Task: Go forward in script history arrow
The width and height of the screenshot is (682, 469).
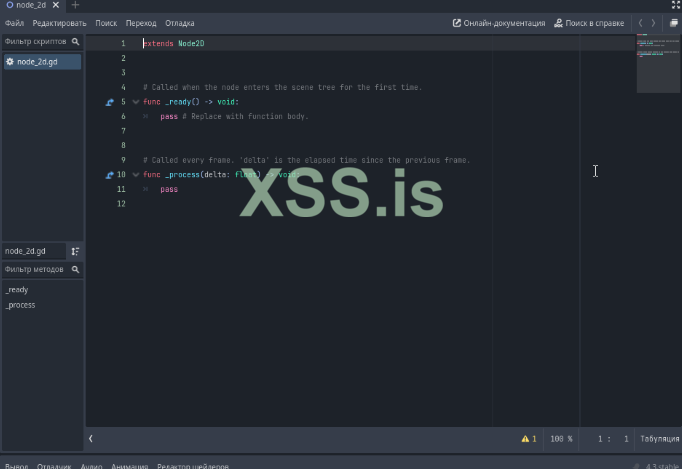Action: [x=653, y=23]
